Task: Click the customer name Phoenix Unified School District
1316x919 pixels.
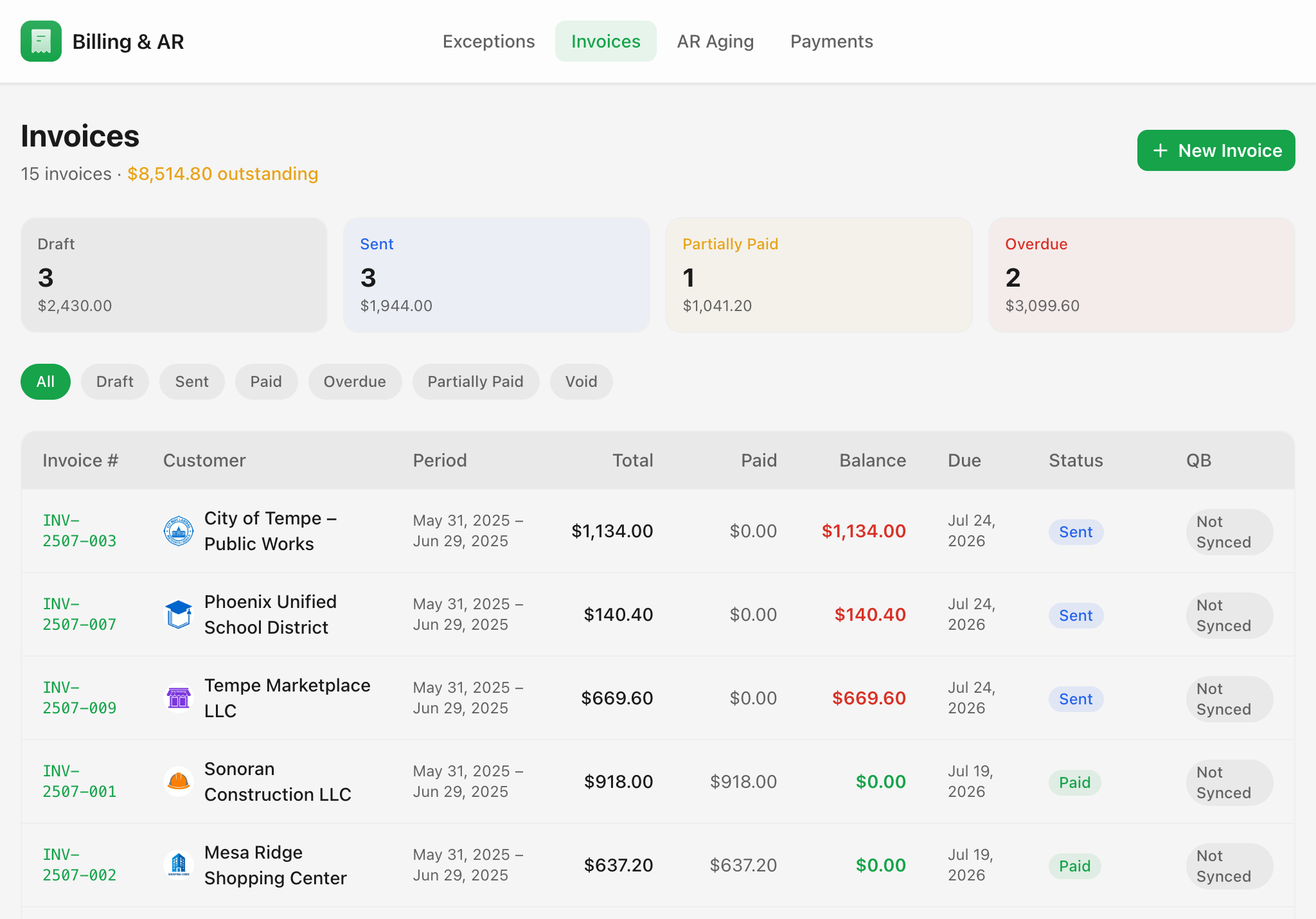Action: click(x=271, y=614)
